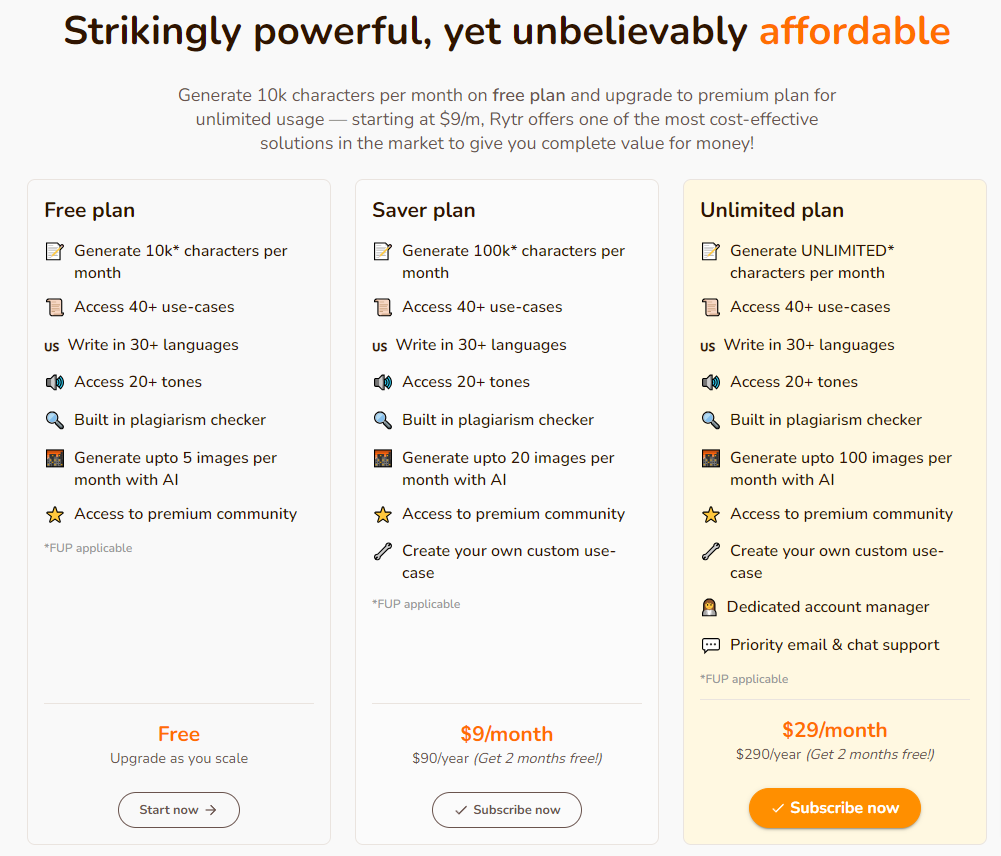Click the star icon in Unlimited plan
This screenshot has height=856, width=1001.
(710, 515)
